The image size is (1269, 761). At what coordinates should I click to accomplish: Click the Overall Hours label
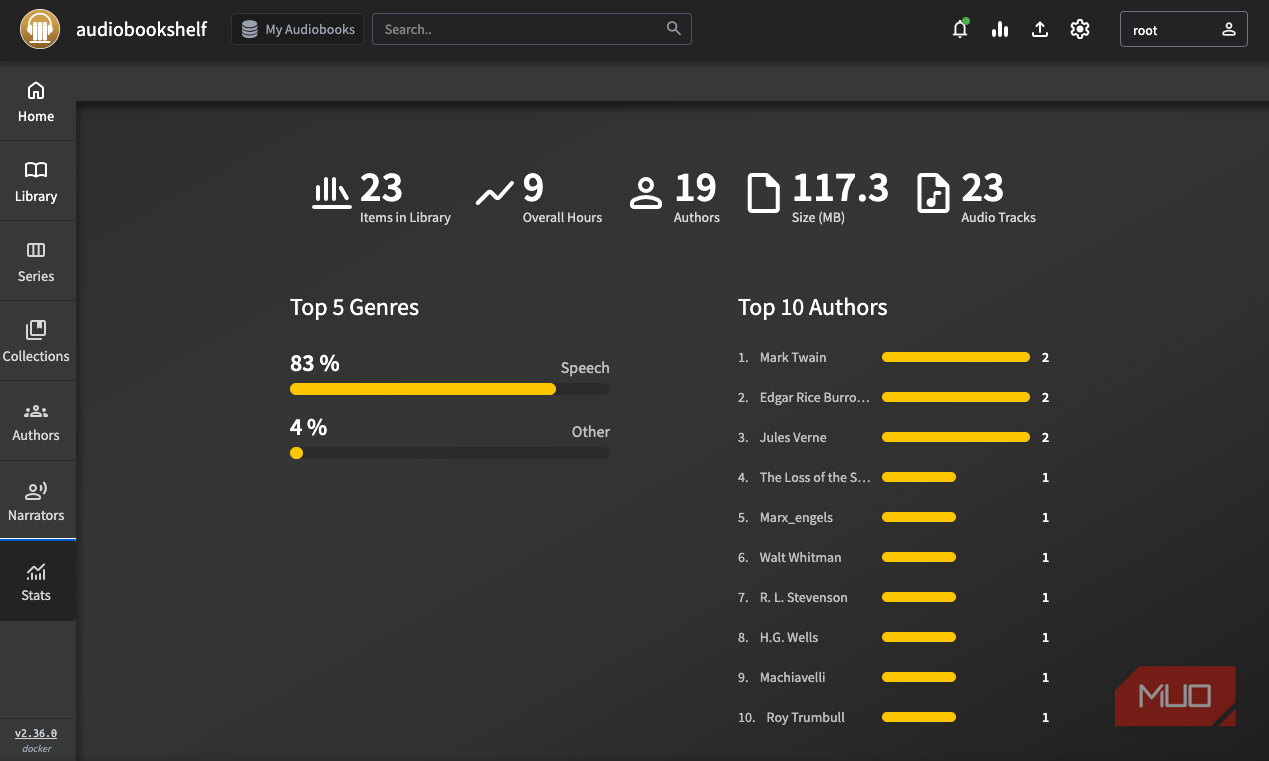562,217
